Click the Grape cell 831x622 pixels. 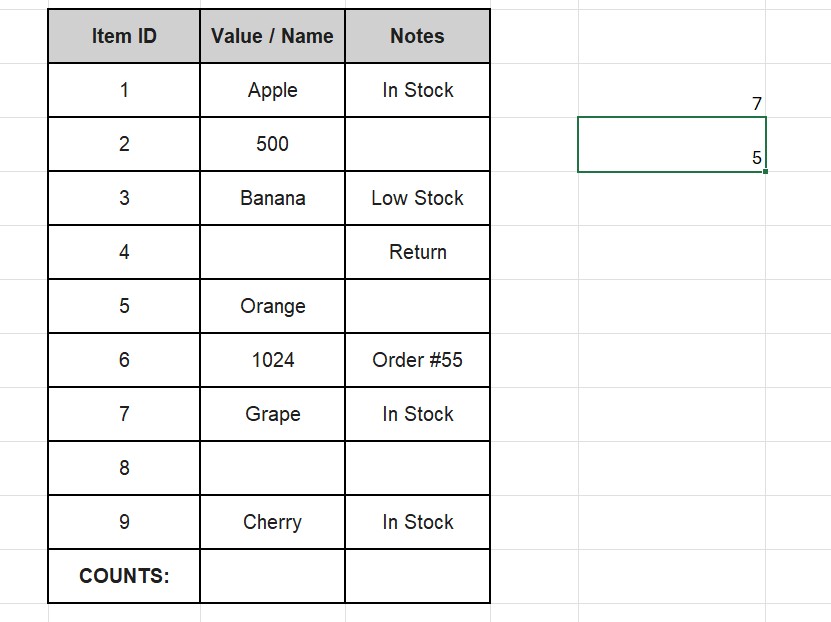tap(272, 414)
